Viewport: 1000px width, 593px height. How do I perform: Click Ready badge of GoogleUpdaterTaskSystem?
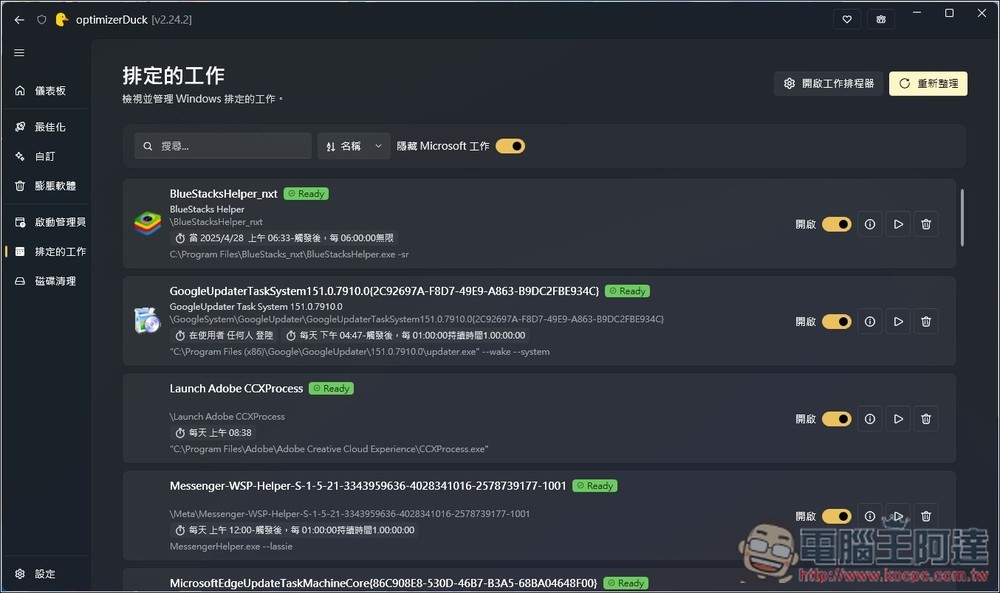(628, 291)
